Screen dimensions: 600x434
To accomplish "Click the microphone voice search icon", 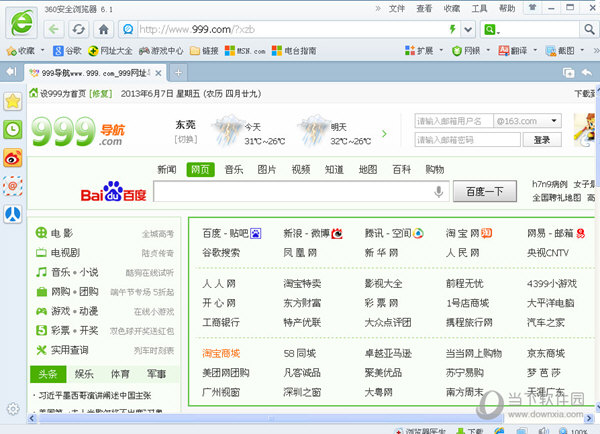I will coord(439,191).
